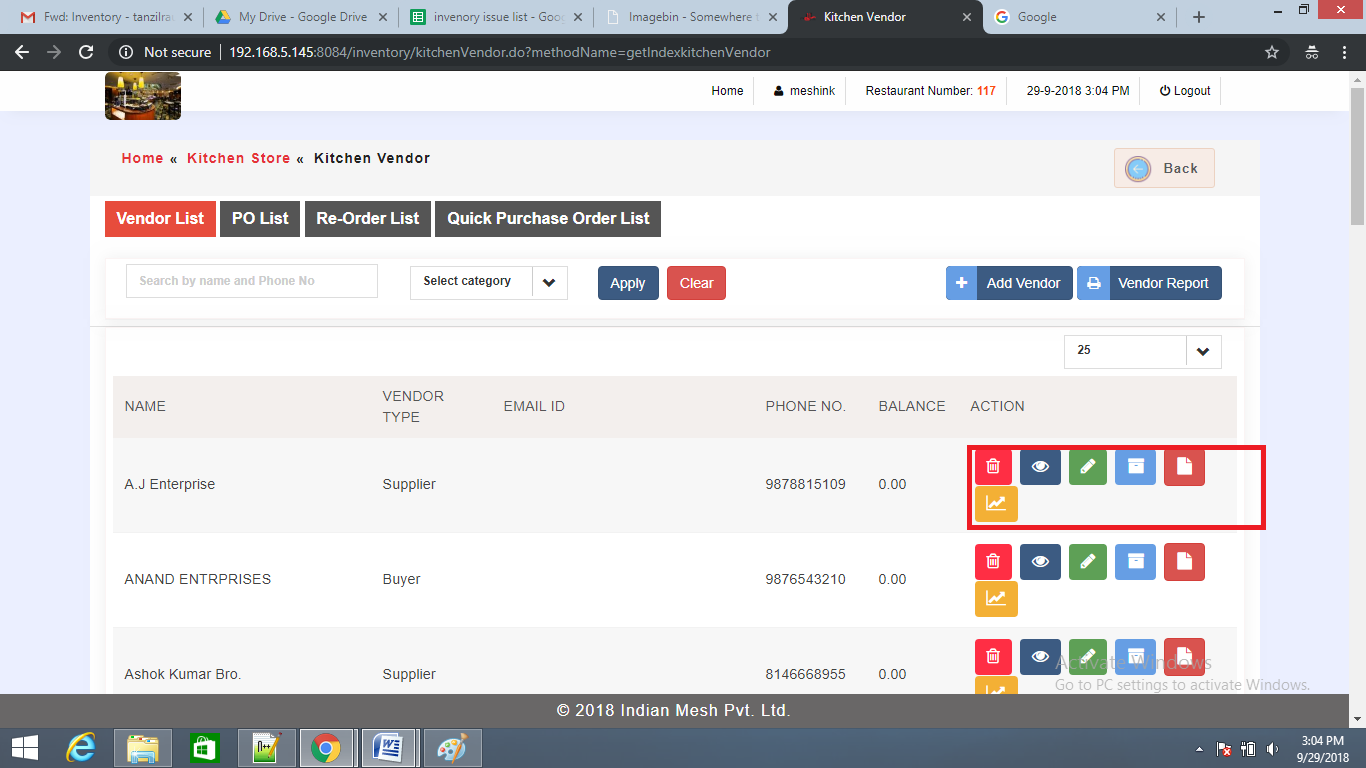This screenshot has width=1366, height=768.
Task: Delete the A.J Enterprise vendor row
Action: pos(993,467)
